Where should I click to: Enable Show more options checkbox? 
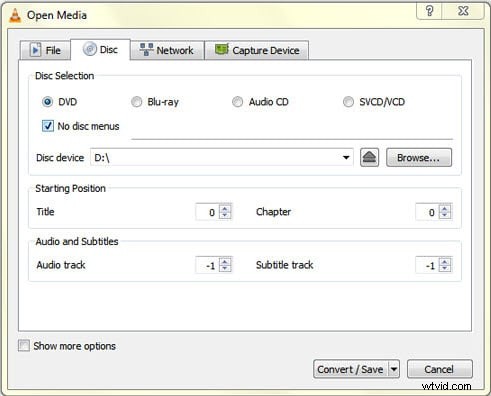[x=24, y=346]
